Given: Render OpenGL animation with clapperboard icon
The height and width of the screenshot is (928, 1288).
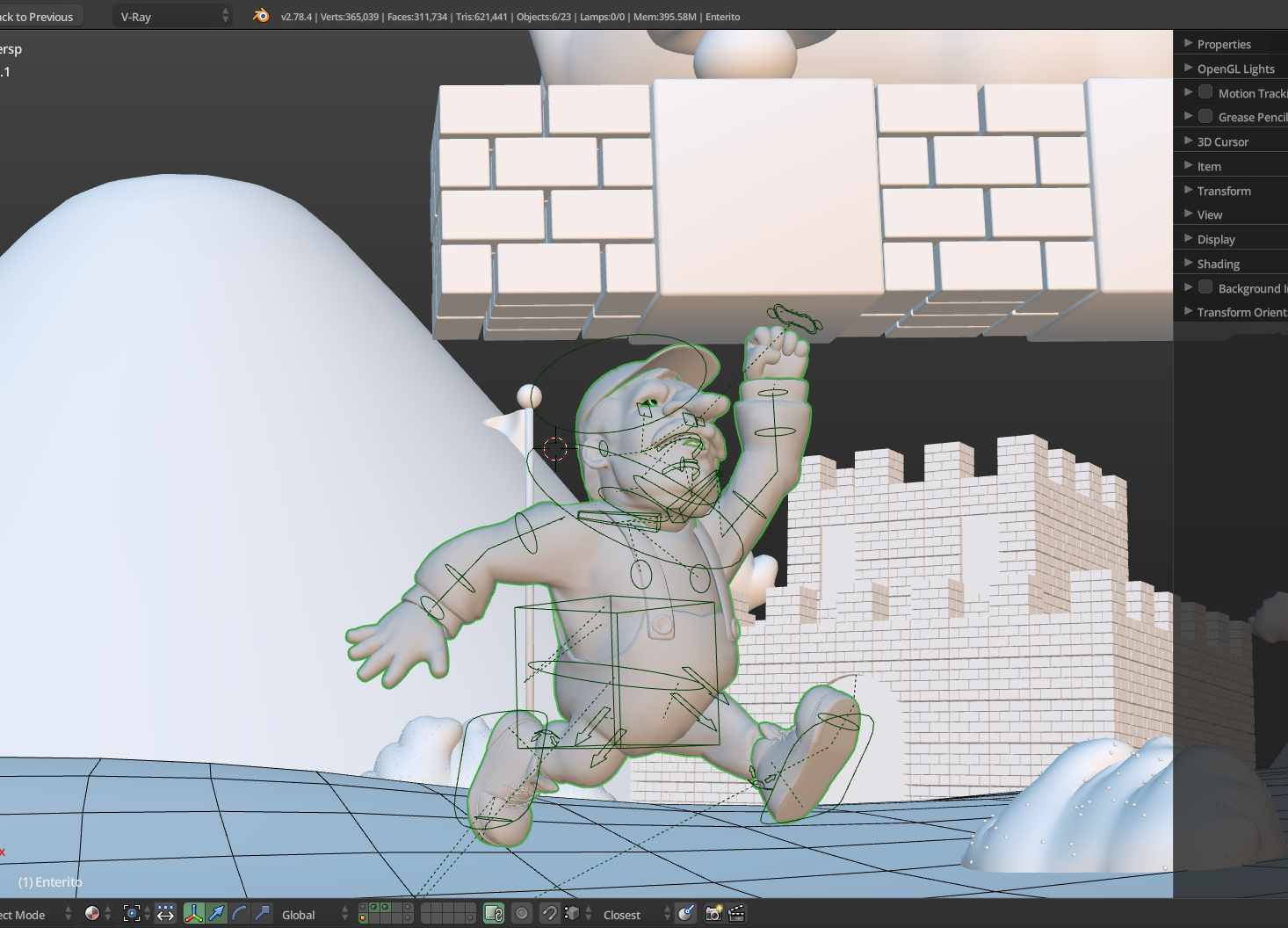Looking at the screenshot, I should pyautogui.click(x=736, y=914).
